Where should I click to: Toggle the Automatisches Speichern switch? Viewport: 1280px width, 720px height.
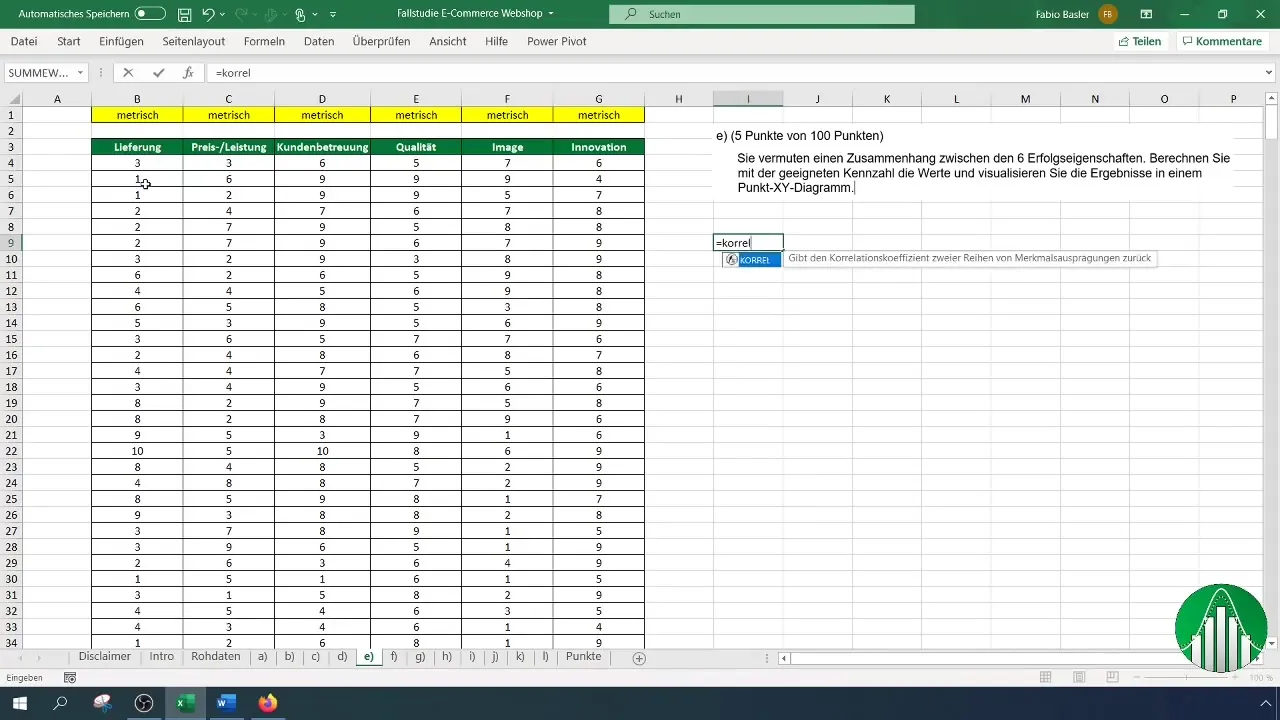point(150,14)
